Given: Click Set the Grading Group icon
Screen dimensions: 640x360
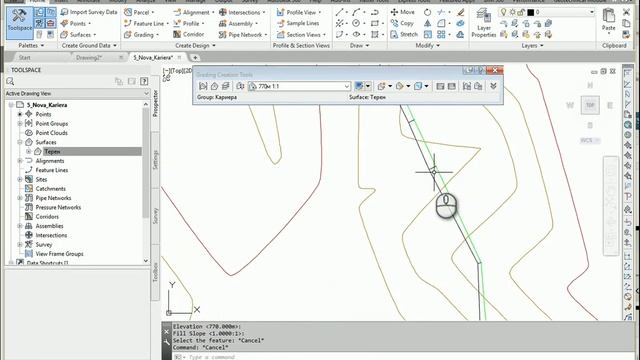Looking at the screenshot, I should click(x=203, y=86).
